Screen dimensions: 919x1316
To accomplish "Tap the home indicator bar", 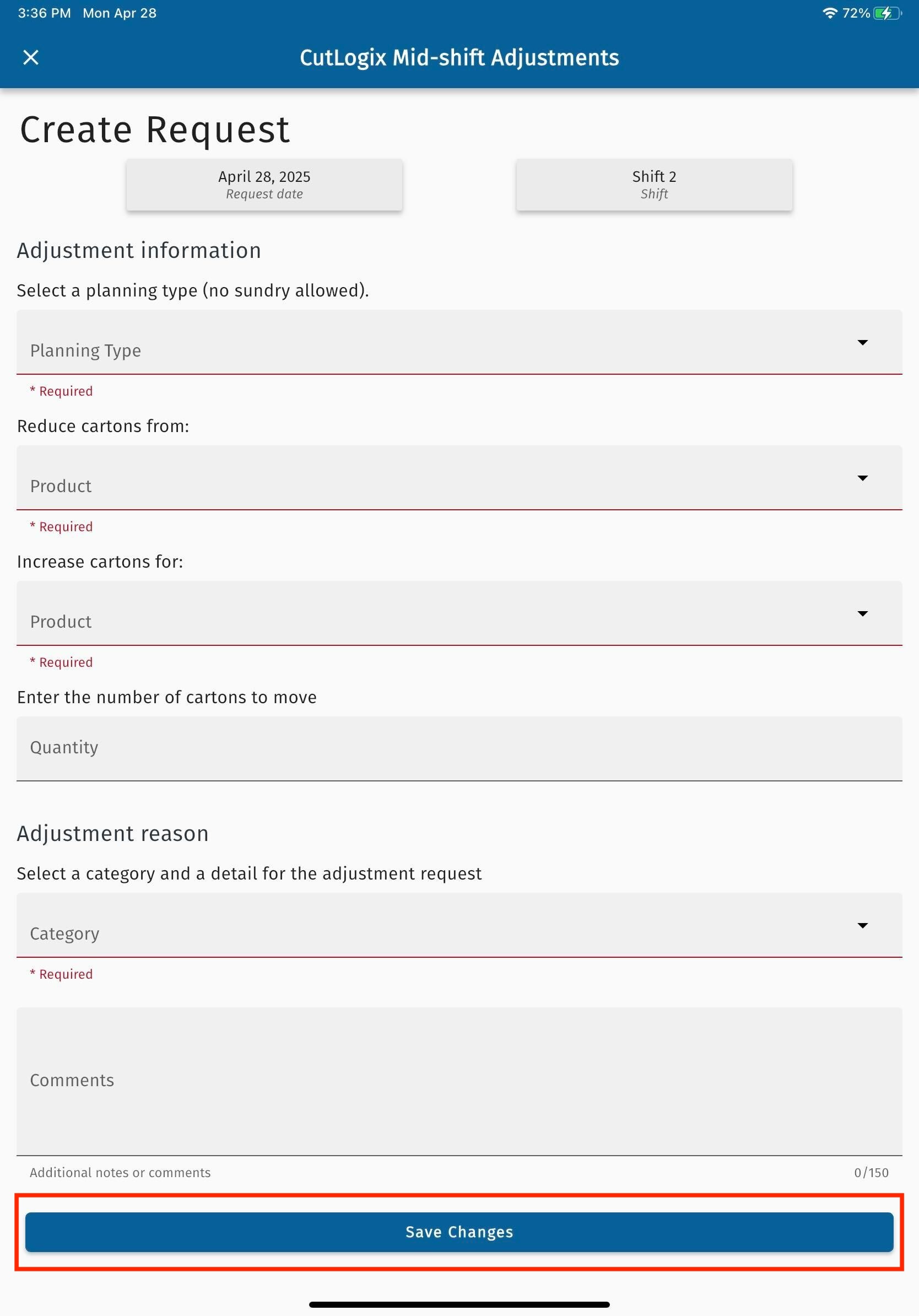I will click(459, 1304).
